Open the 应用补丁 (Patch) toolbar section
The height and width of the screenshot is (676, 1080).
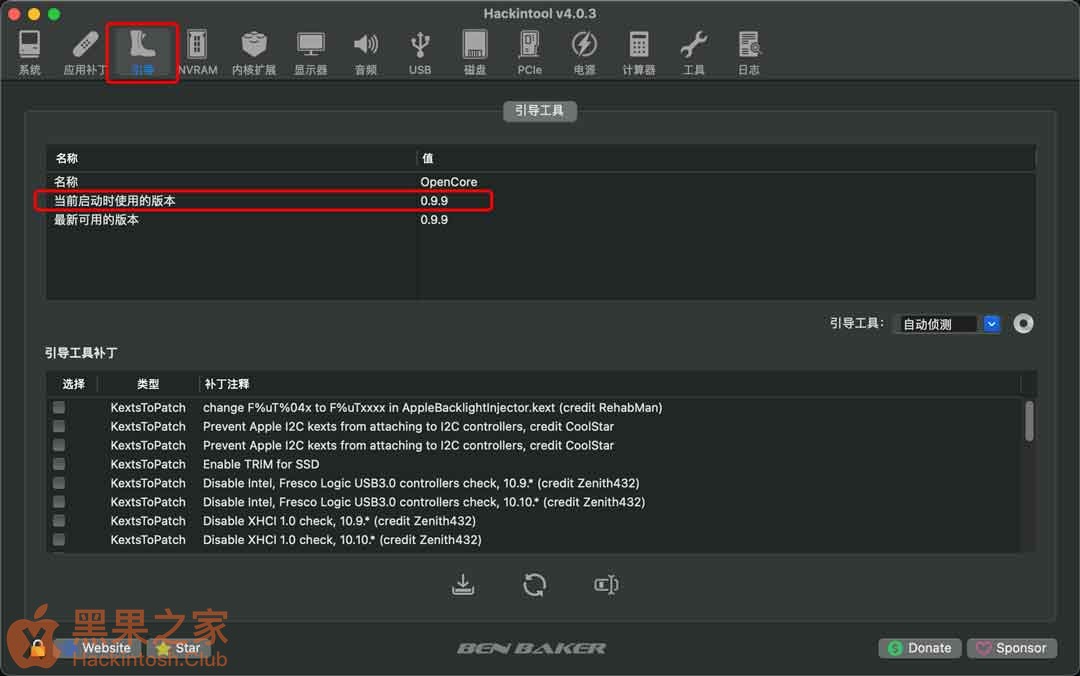(85, 52)
